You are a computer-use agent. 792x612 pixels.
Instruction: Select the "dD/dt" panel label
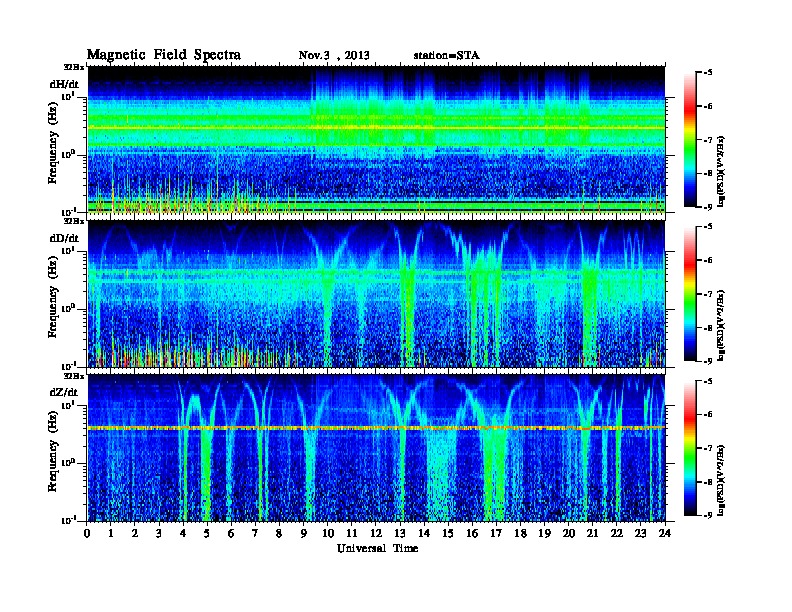click(64, 238)
